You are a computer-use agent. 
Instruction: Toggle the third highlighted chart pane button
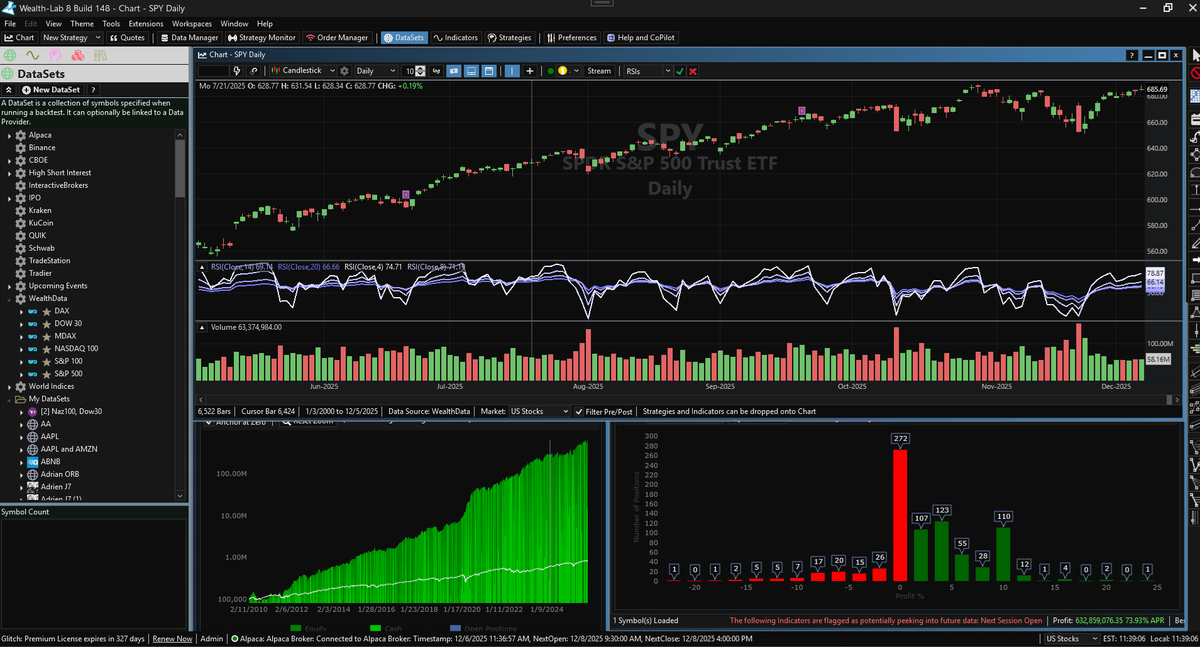[489, 71]
